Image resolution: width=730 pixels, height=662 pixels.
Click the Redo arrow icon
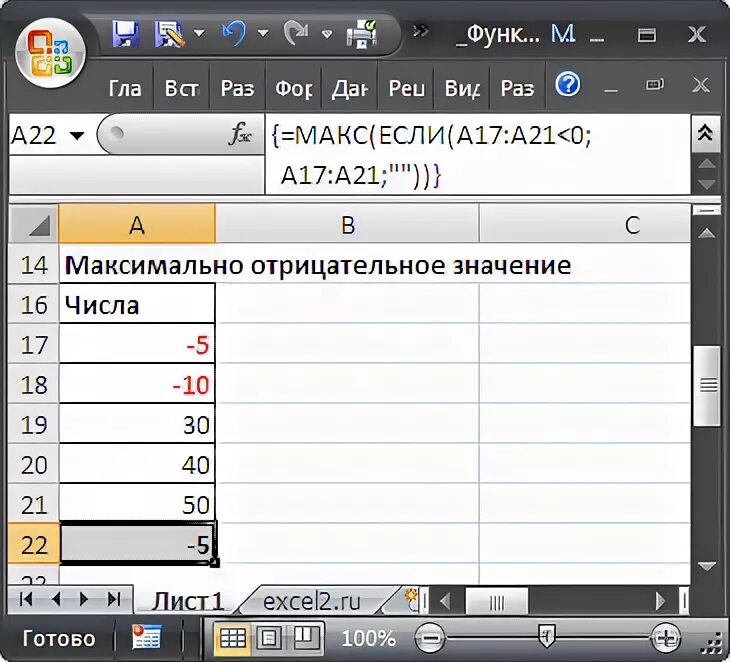tap(297, 34)
